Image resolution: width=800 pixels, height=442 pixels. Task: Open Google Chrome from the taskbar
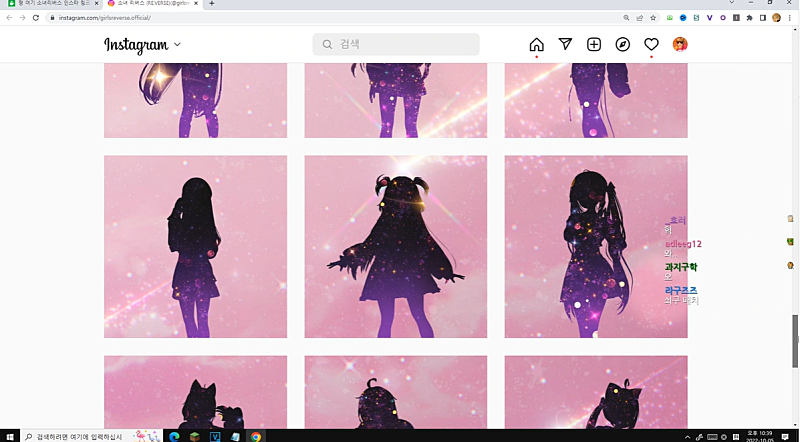coord(256,437)
